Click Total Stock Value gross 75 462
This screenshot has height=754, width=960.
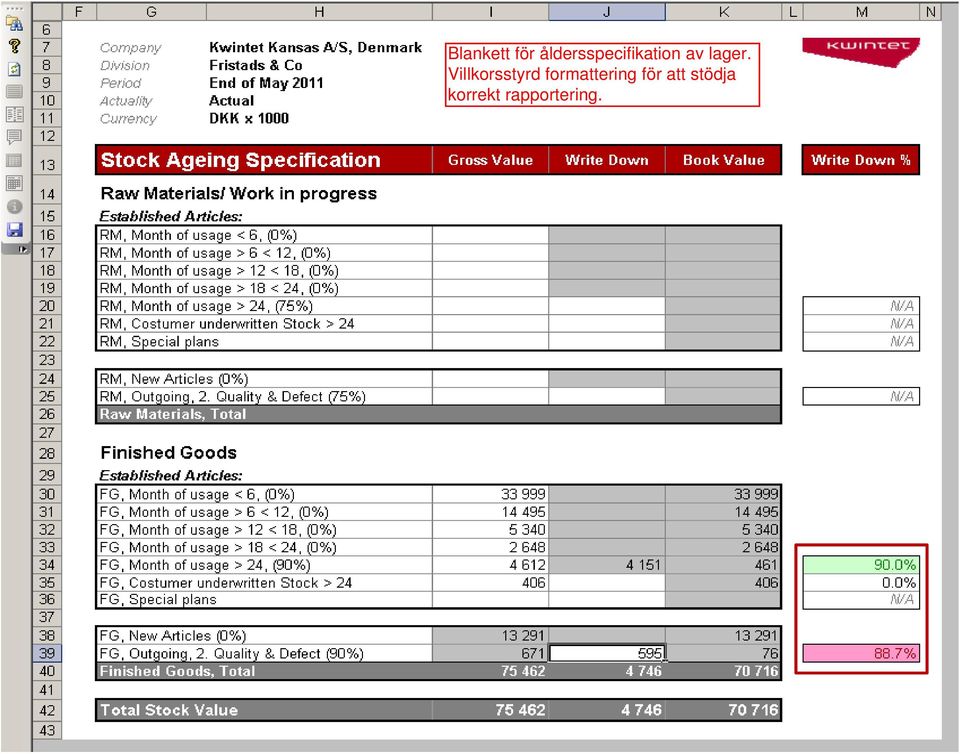click(490, 711)
